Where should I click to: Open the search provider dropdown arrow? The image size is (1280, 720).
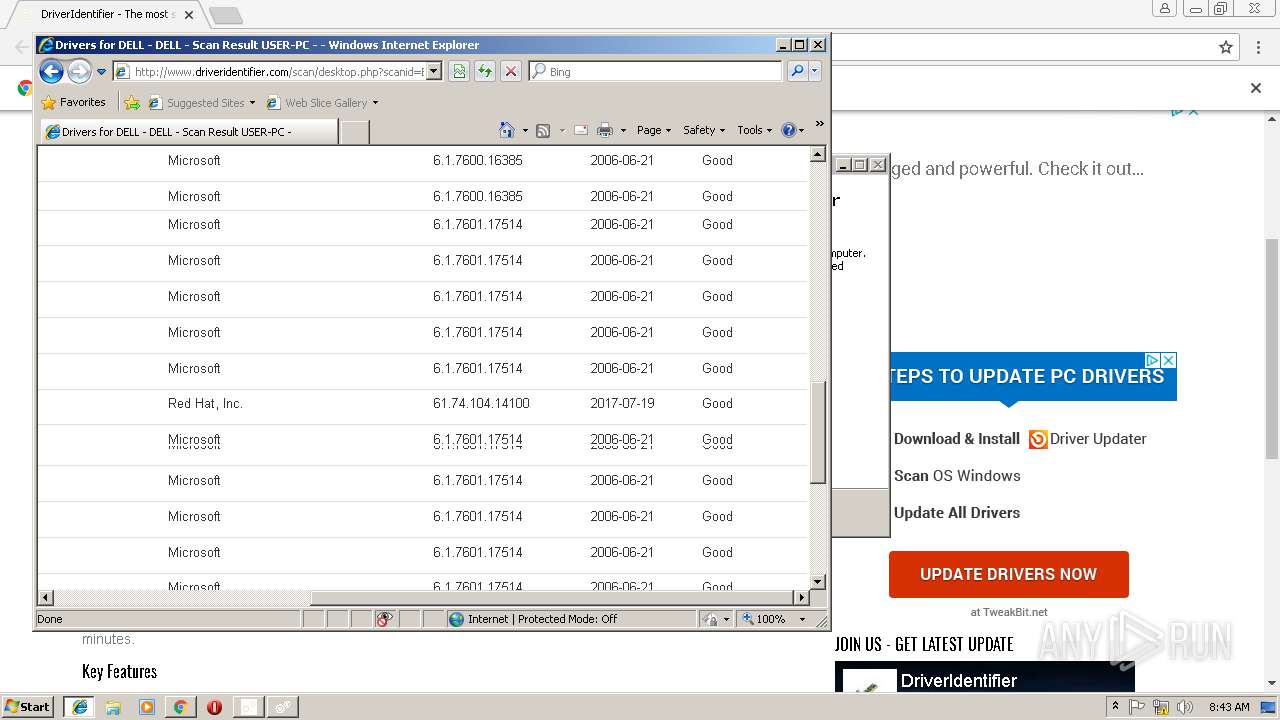click(x=815, y=71)
